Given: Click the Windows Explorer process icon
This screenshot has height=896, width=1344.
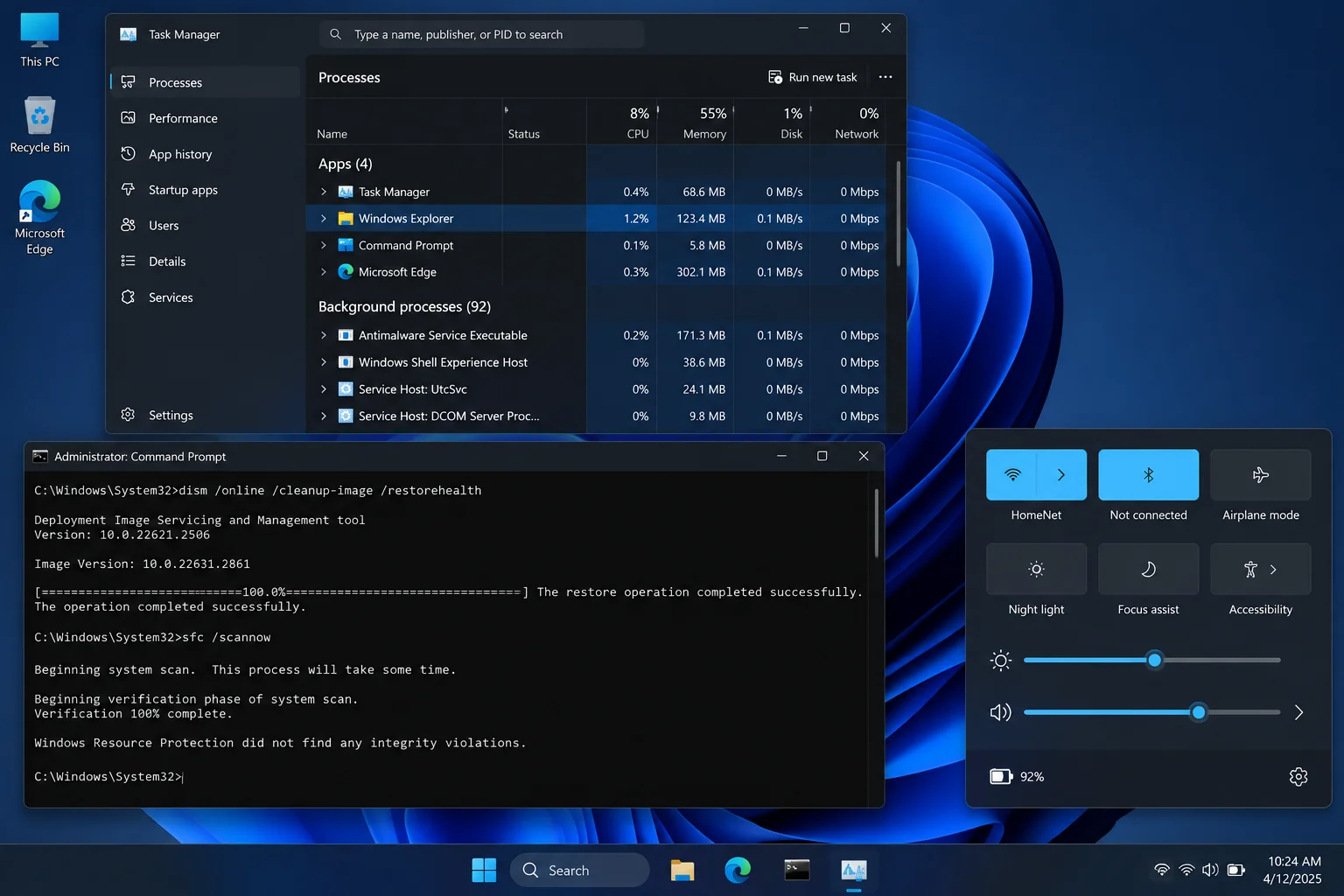Looking at the screenshot, I should (x=346, y=219).
